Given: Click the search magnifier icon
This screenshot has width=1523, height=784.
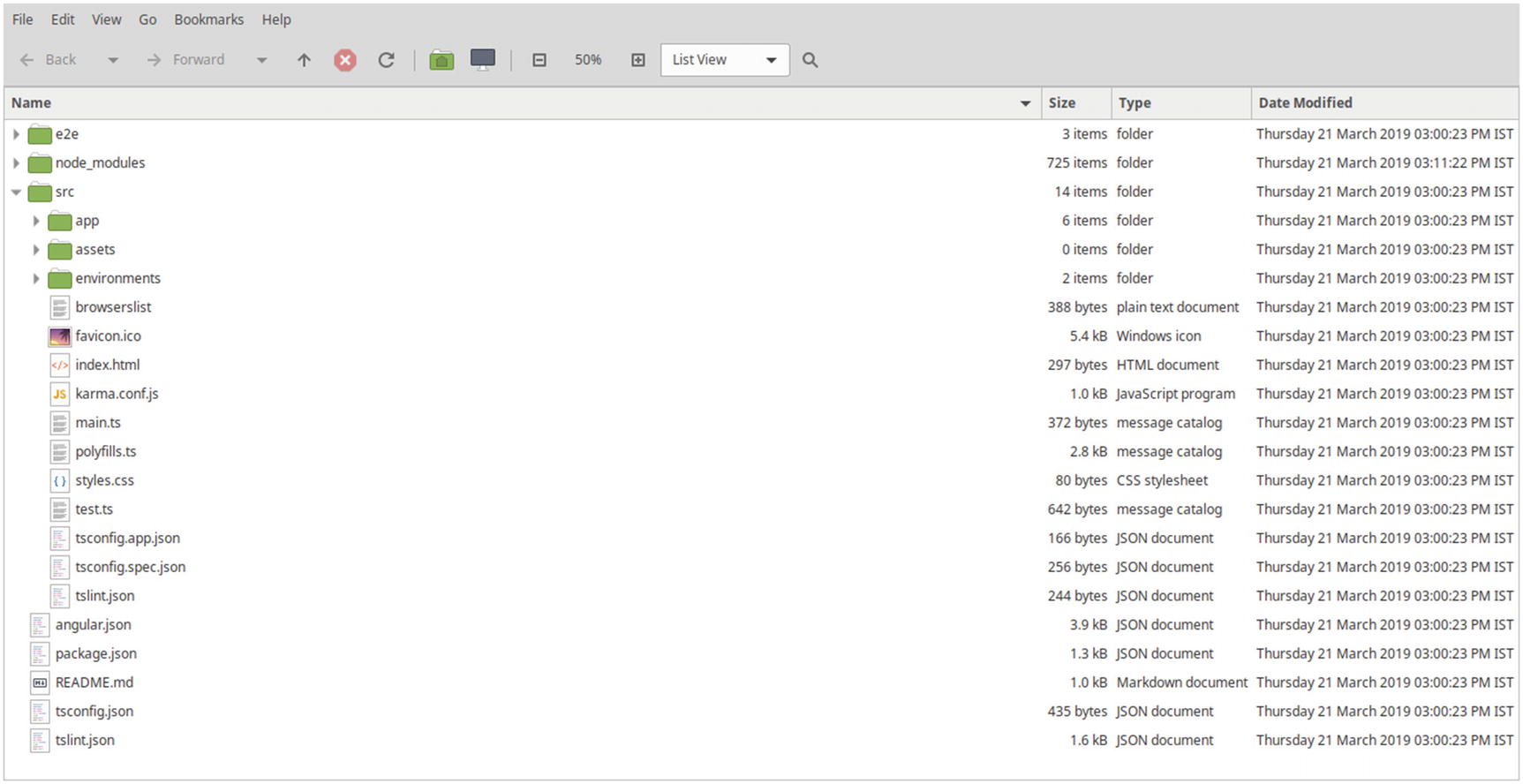Looking at the screenshot, I should click(x=810, y=60).
